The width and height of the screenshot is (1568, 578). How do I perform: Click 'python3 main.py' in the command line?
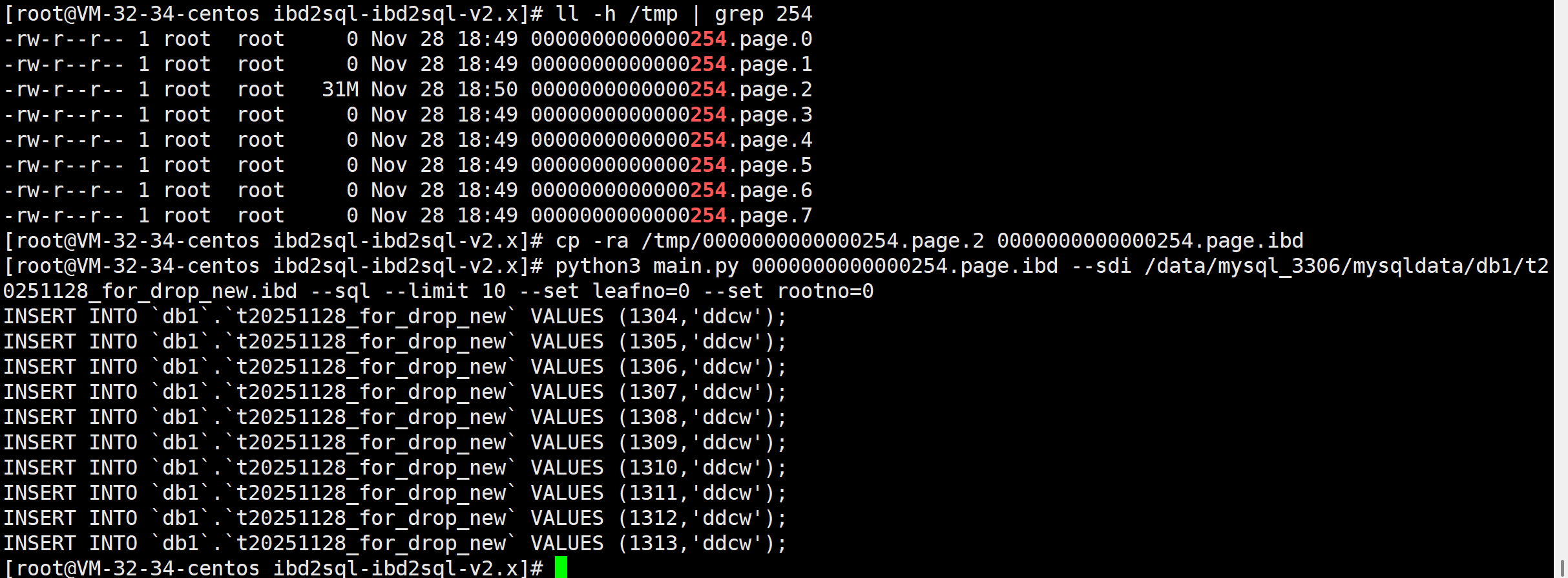(x=647, y=266)
